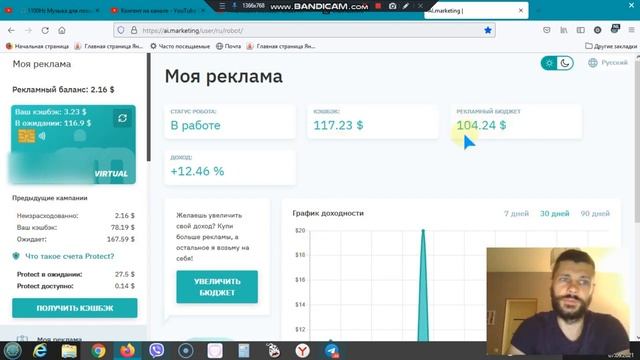Image resolution: width=640 pixels, height=360 pixels.
Task: Activate the Bandicam pencil drawing tool
Action: click(x=406, y=6)
